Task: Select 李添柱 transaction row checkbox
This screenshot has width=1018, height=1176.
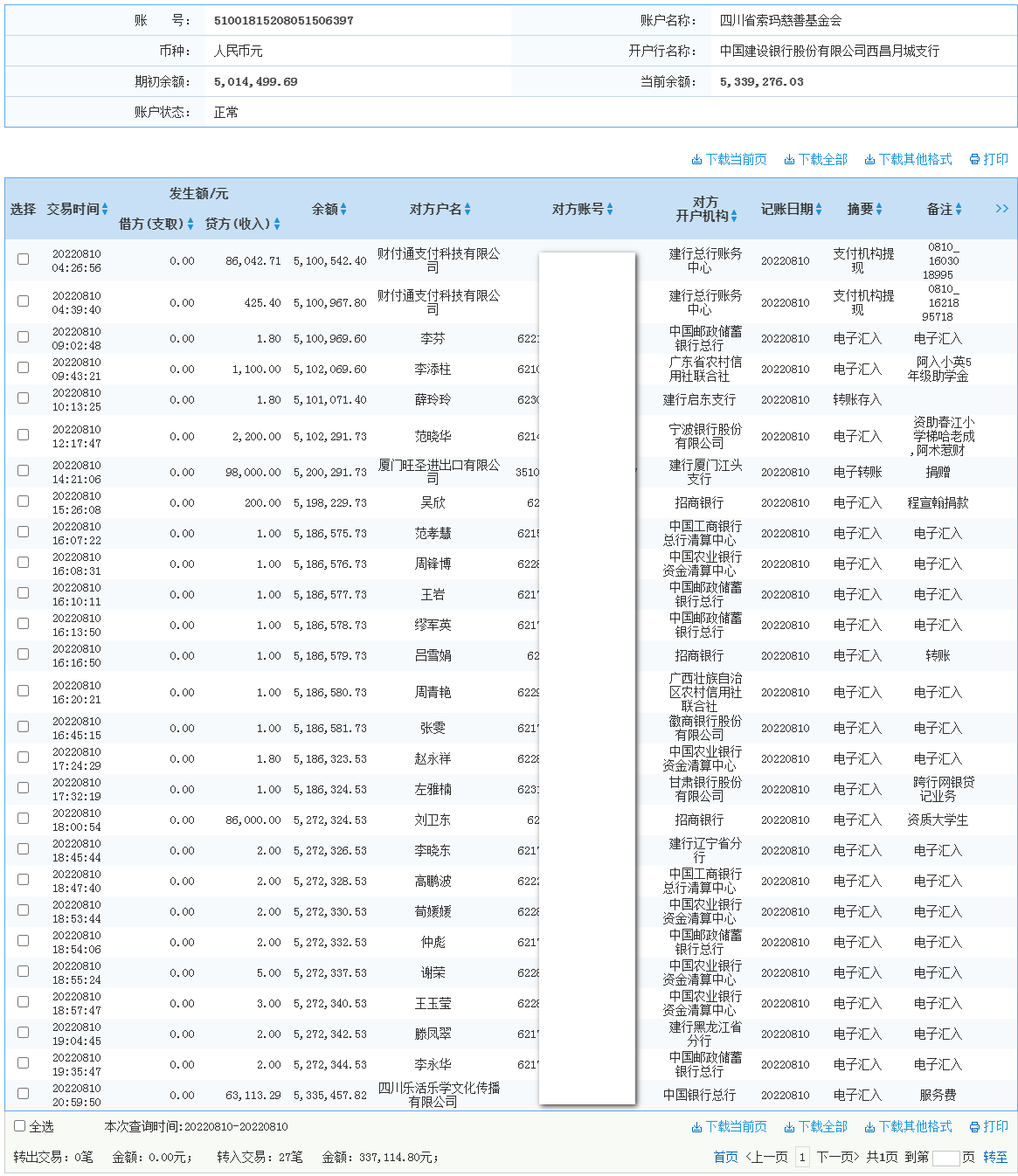Action: (x=23, y=367)
